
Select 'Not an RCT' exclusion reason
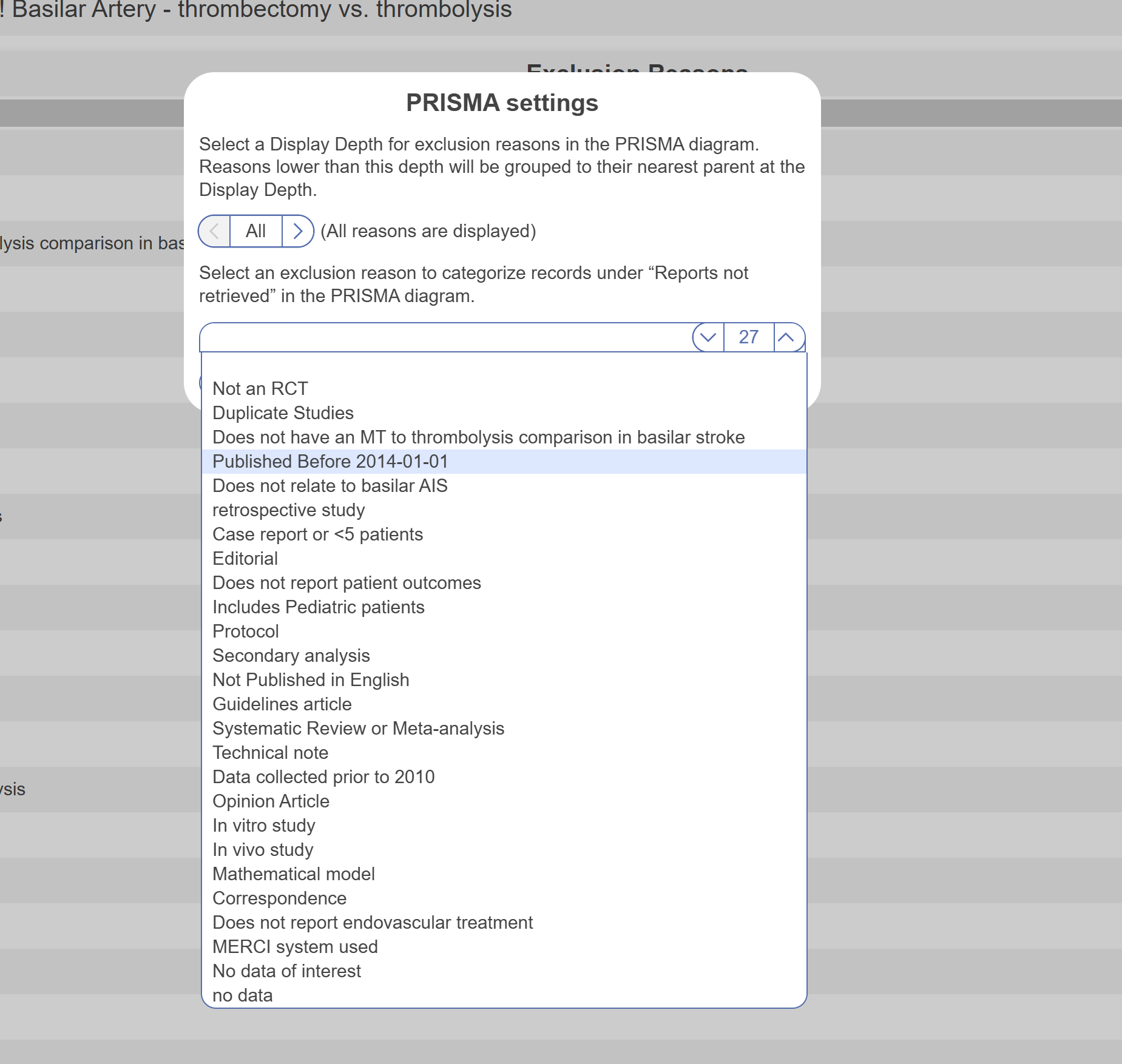coord(260,389)
